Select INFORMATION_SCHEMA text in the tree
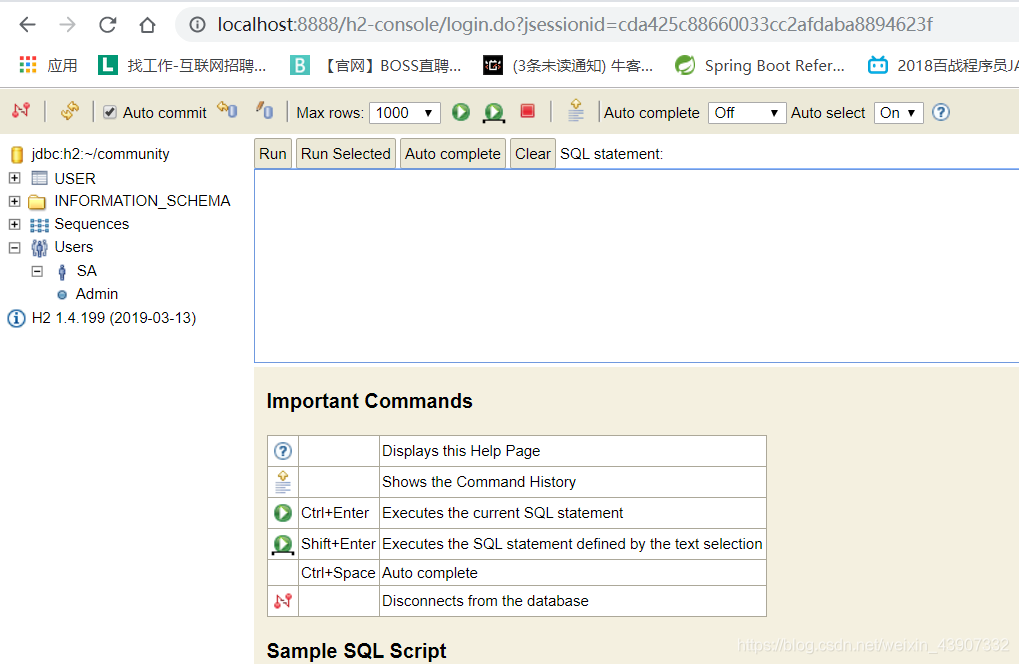 coord(142,201)
